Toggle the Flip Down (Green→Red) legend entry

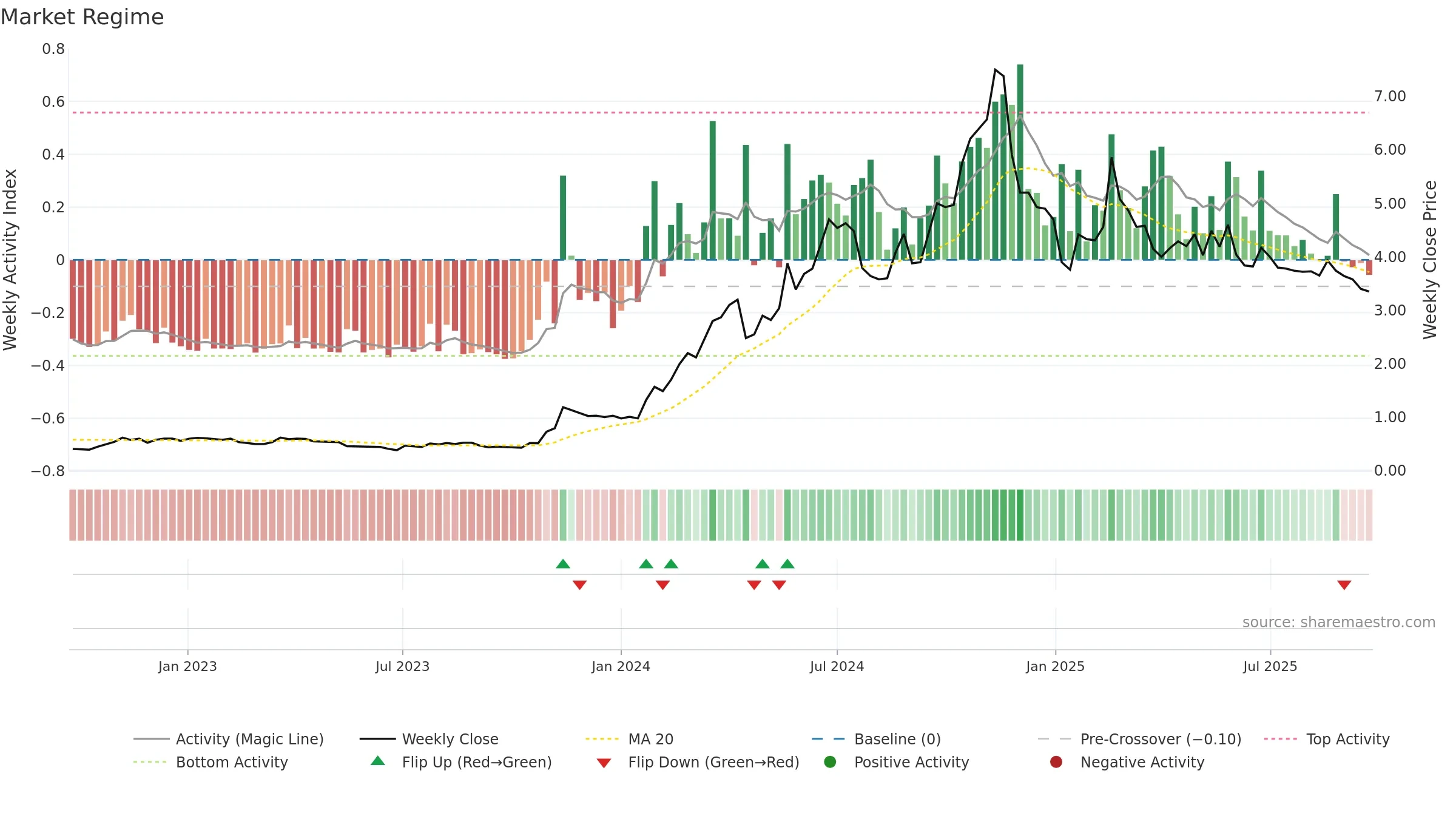(x=698, y=762)
